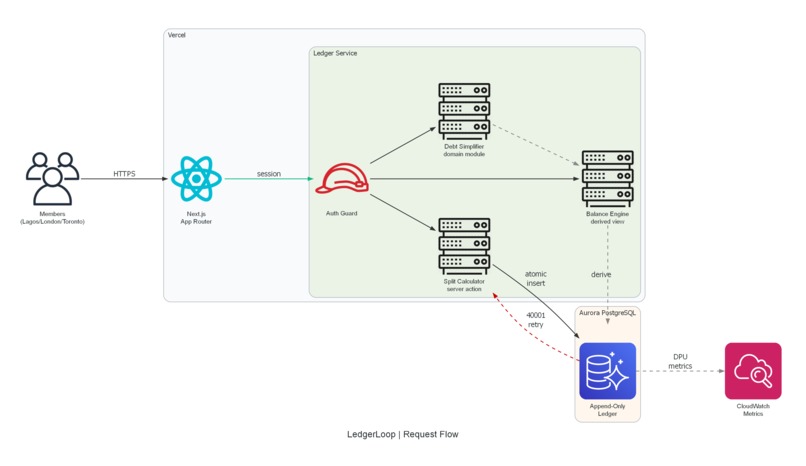Click the CloudWatch Metrics icon
The image size is (806, 466).
(753, 371)
